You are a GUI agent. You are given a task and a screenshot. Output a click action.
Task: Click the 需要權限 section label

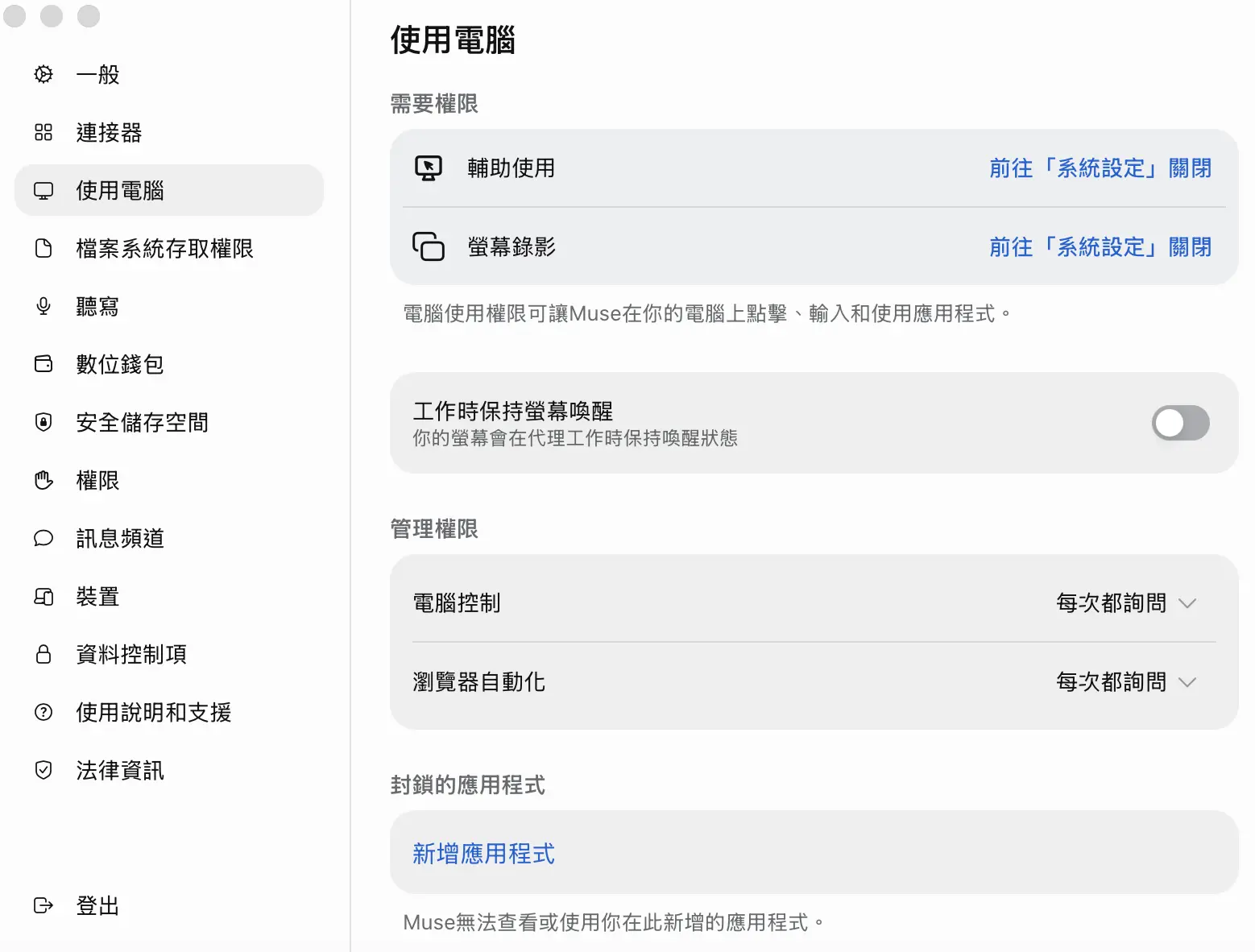434,104
